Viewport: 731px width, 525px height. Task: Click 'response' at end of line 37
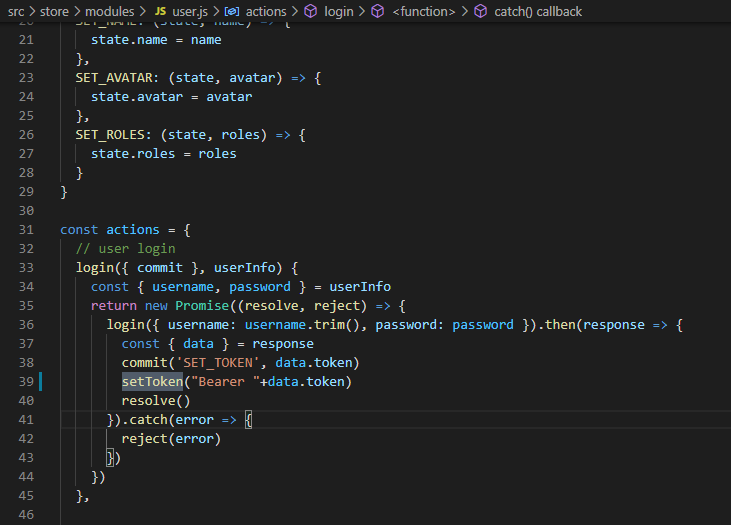point(283,344)
